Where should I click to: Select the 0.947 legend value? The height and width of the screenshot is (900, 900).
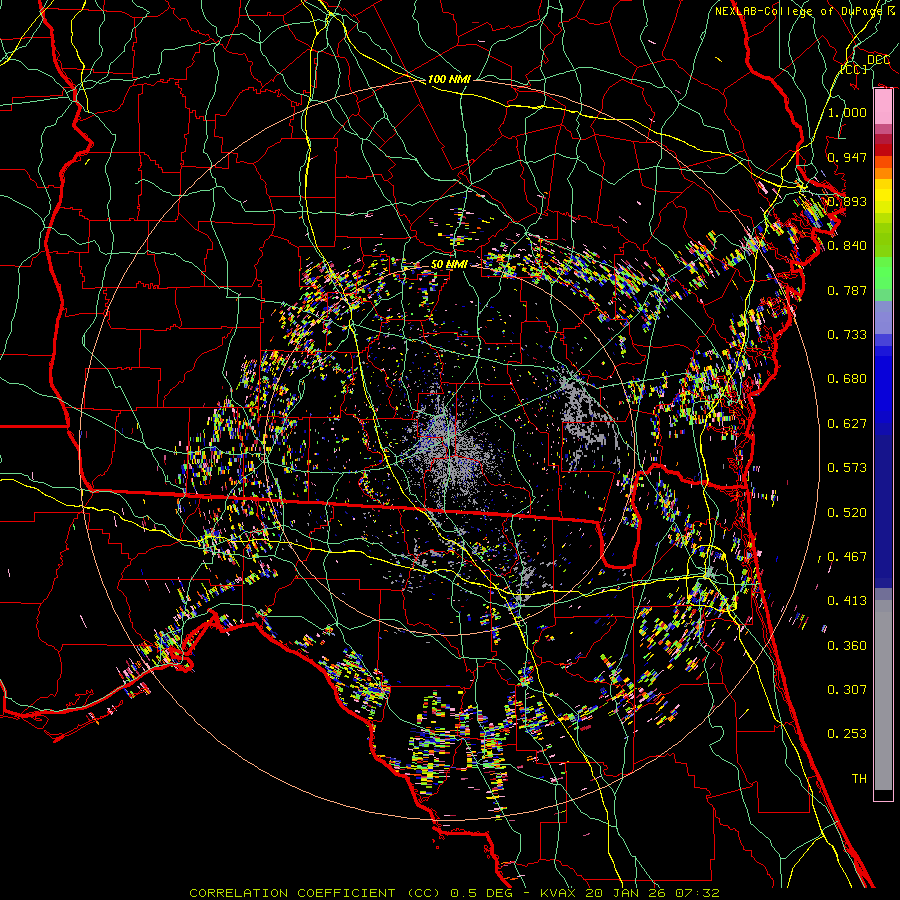[847, 157]
